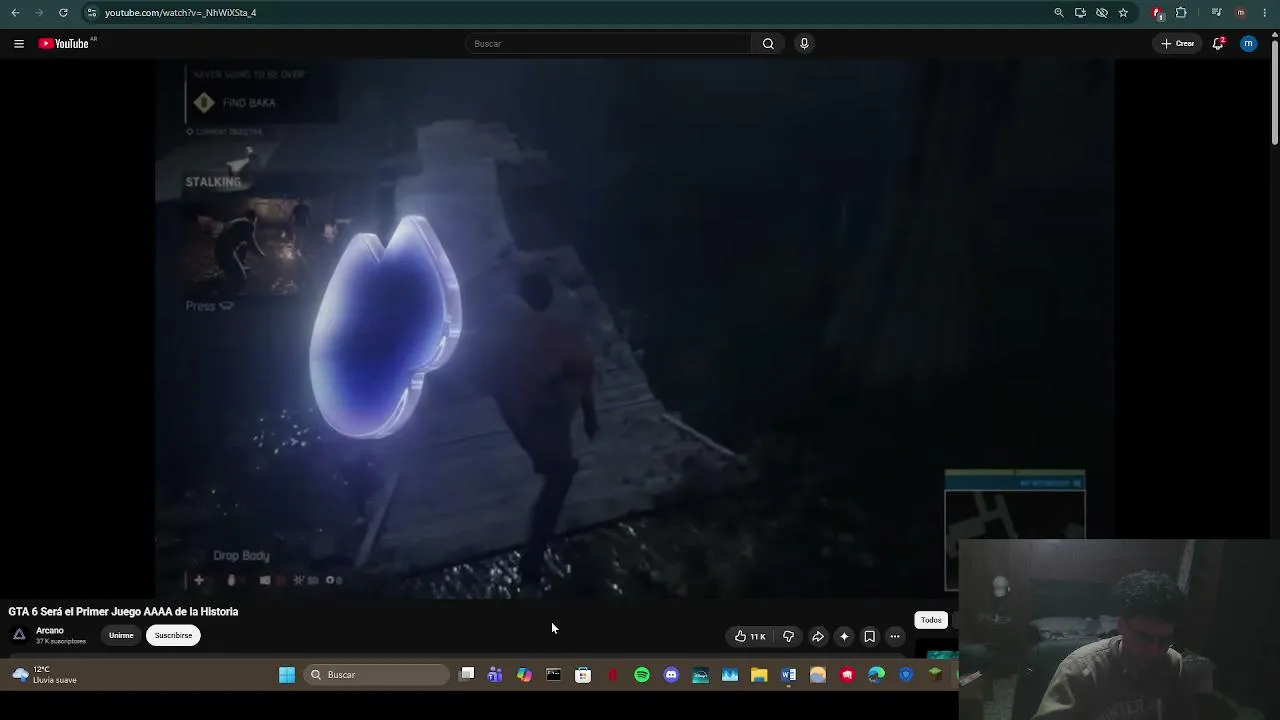Open the YouTube guide hamburger menu

(x=18, y=44)
